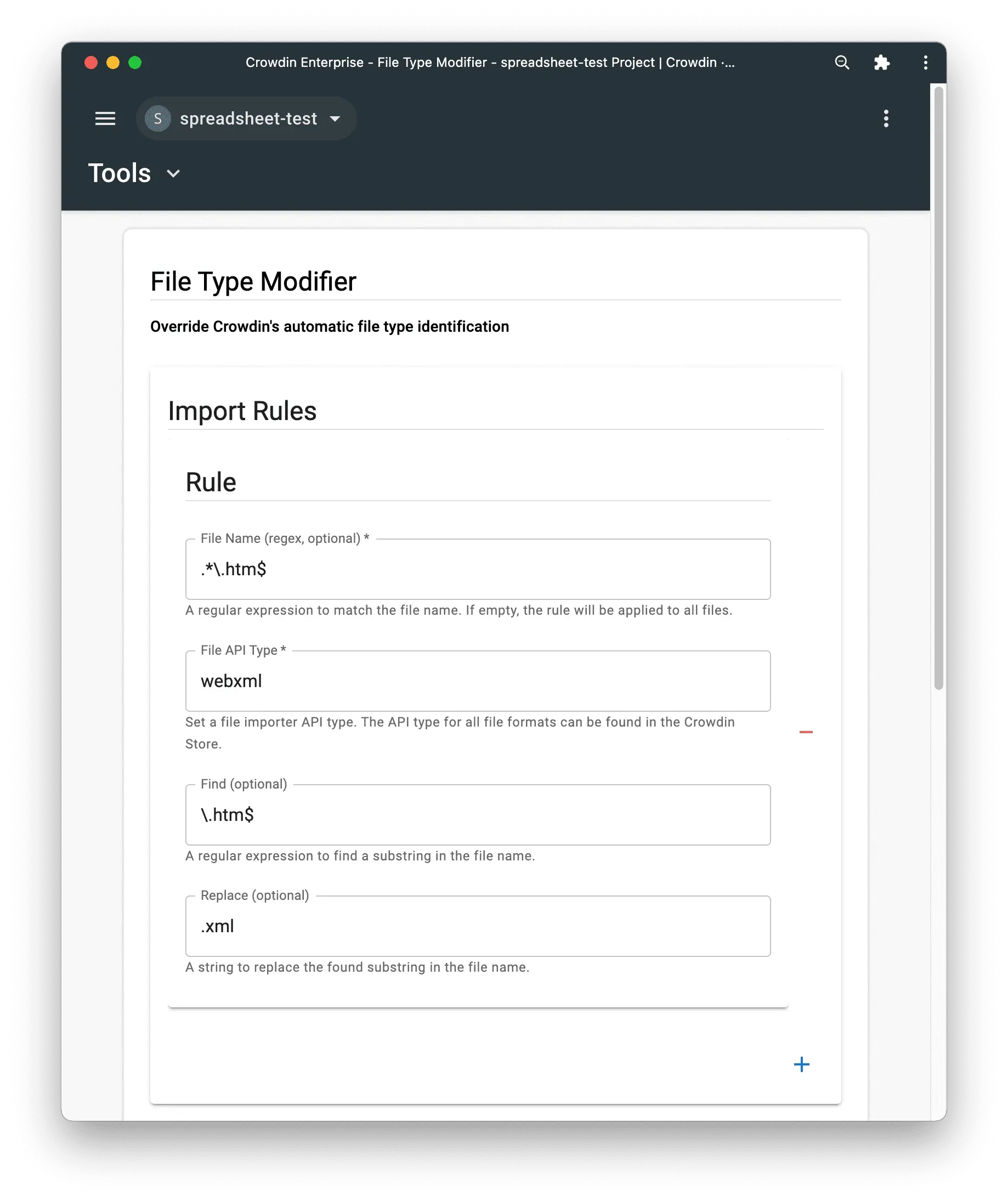Screen dimensions: 1008x1202
Task: Click the spreadsheet-test project avatar
Action: tap(158, 118)
